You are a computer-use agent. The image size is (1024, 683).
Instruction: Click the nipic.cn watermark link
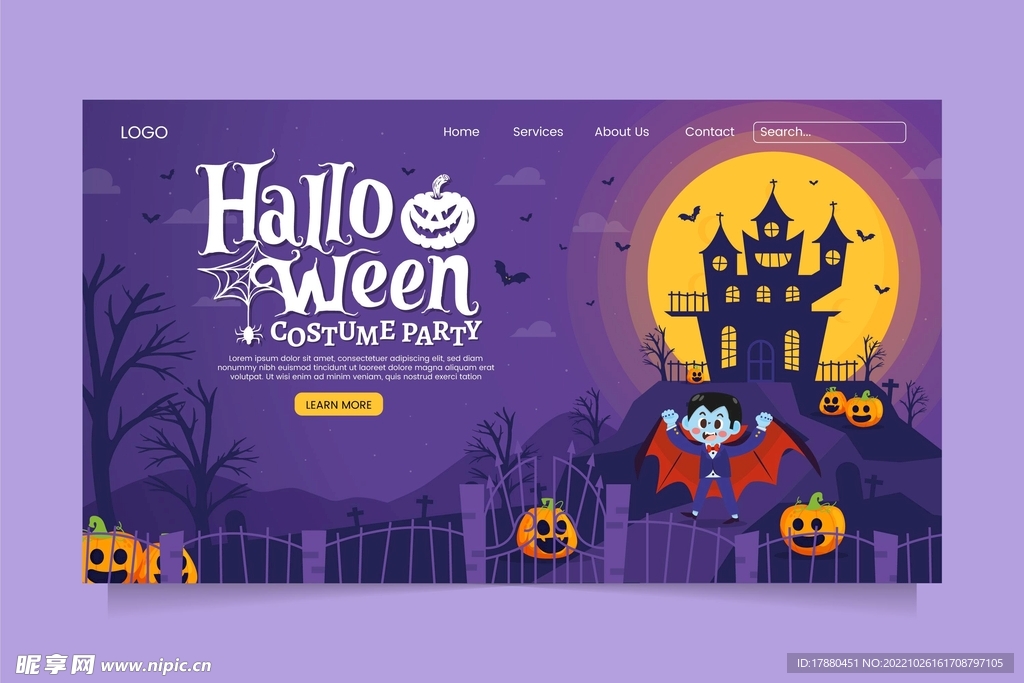[156, 665]
